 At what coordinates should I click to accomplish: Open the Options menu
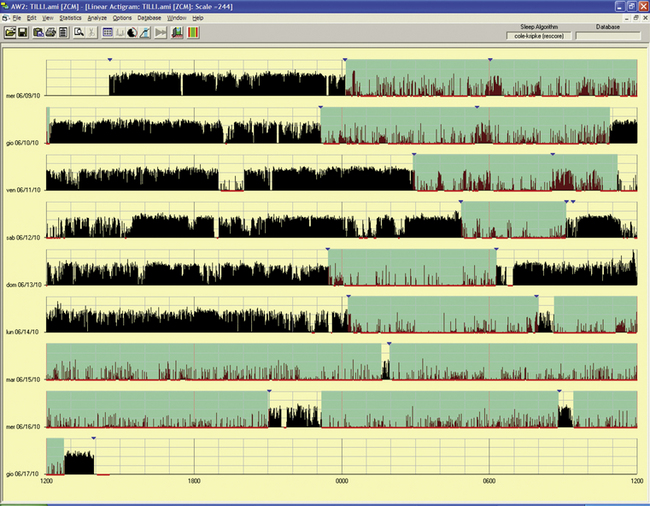pyautogui.click(x=121, y=18)
